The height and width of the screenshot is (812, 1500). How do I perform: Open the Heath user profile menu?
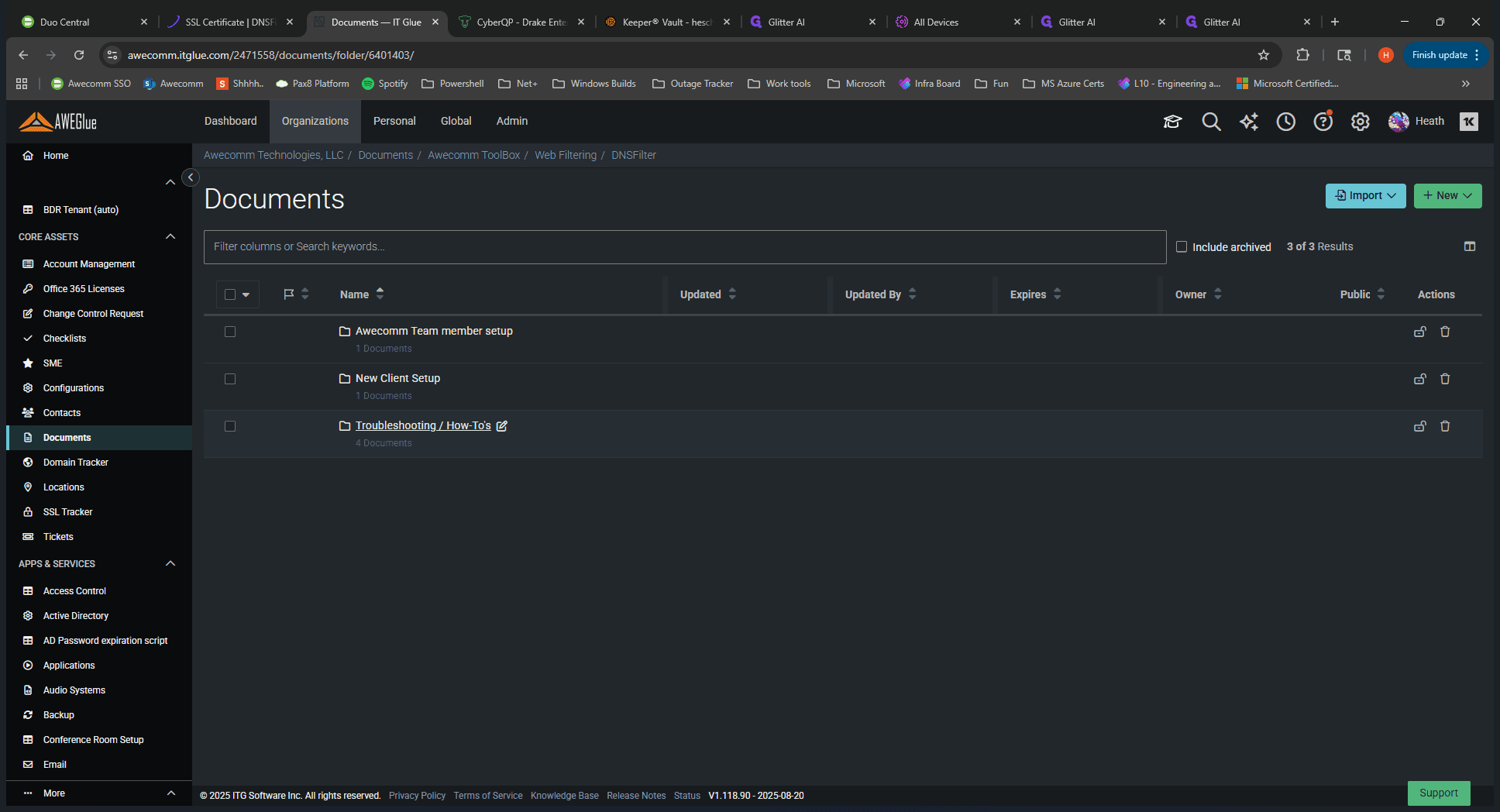coord(1416,122)
